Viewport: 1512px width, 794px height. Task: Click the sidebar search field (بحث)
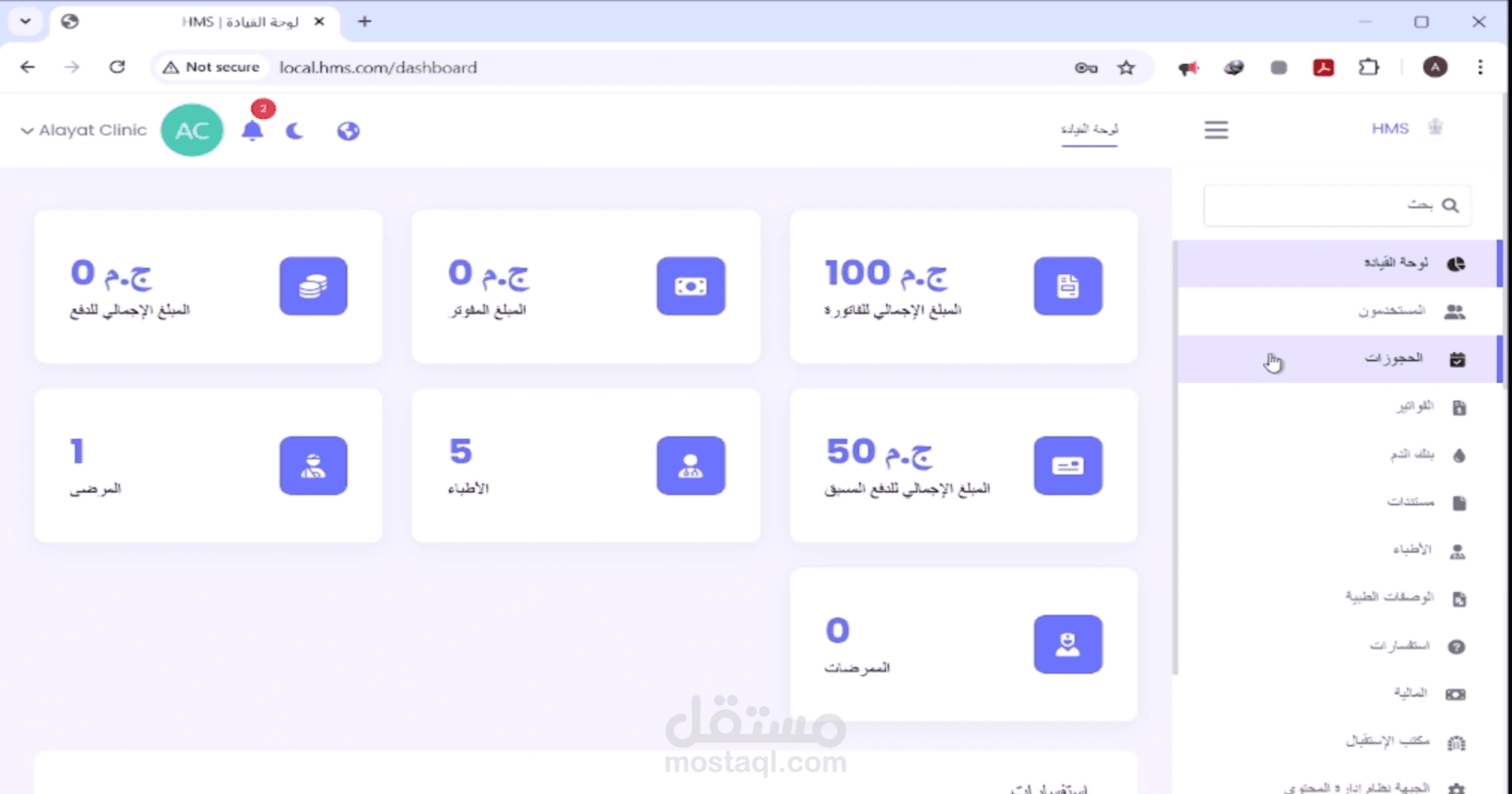click(1337, 206)
